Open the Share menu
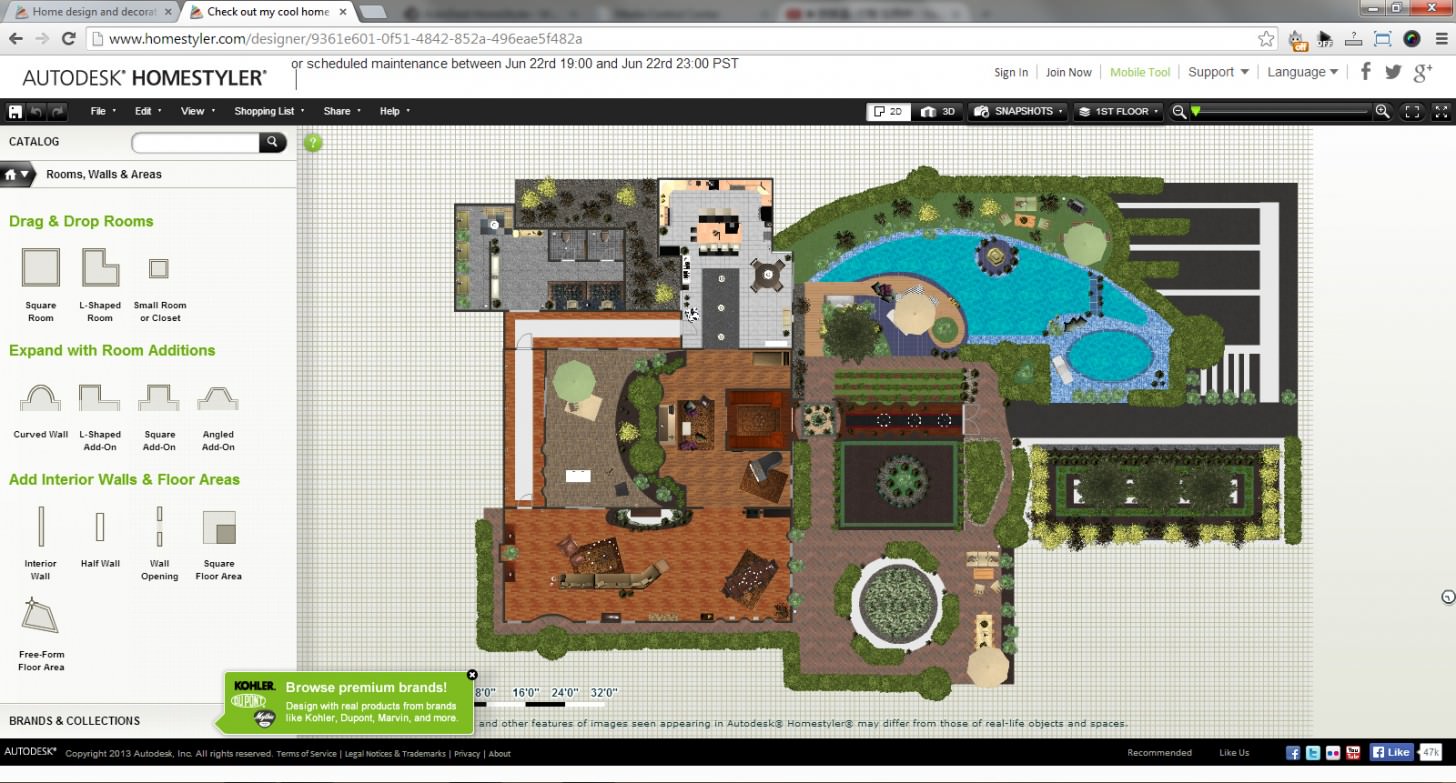Viewport: 1456px width, 783px height. point(338,111)
